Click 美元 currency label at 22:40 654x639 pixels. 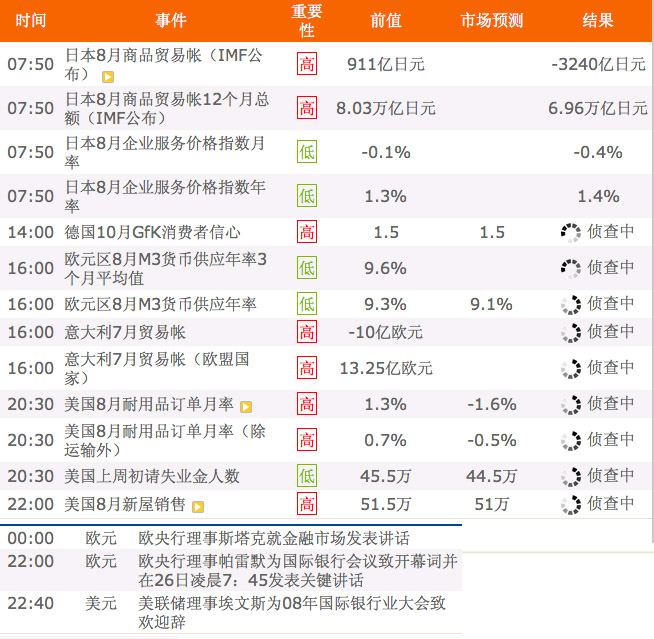click(x=101, y=603)
